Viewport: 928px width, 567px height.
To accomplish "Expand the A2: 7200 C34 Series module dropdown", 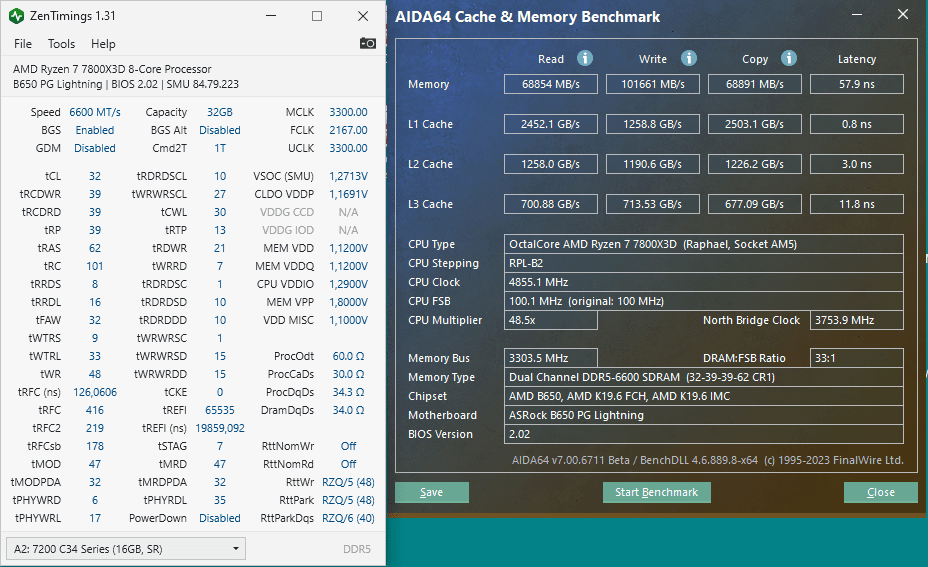I will pyautogui.click(x=125, y=549).
